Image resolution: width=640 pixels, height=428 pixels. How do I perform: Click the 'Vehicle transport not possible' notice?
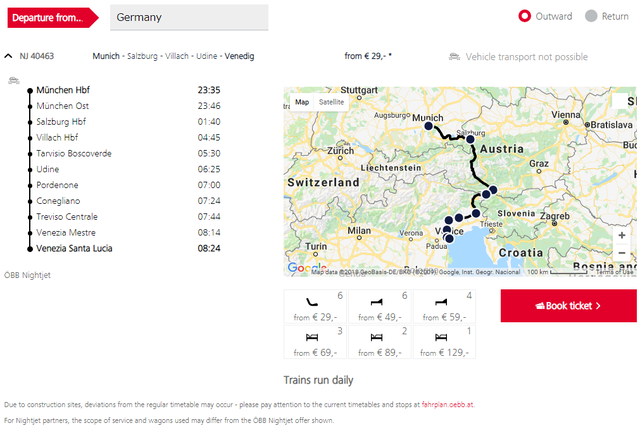pos(527,57)
